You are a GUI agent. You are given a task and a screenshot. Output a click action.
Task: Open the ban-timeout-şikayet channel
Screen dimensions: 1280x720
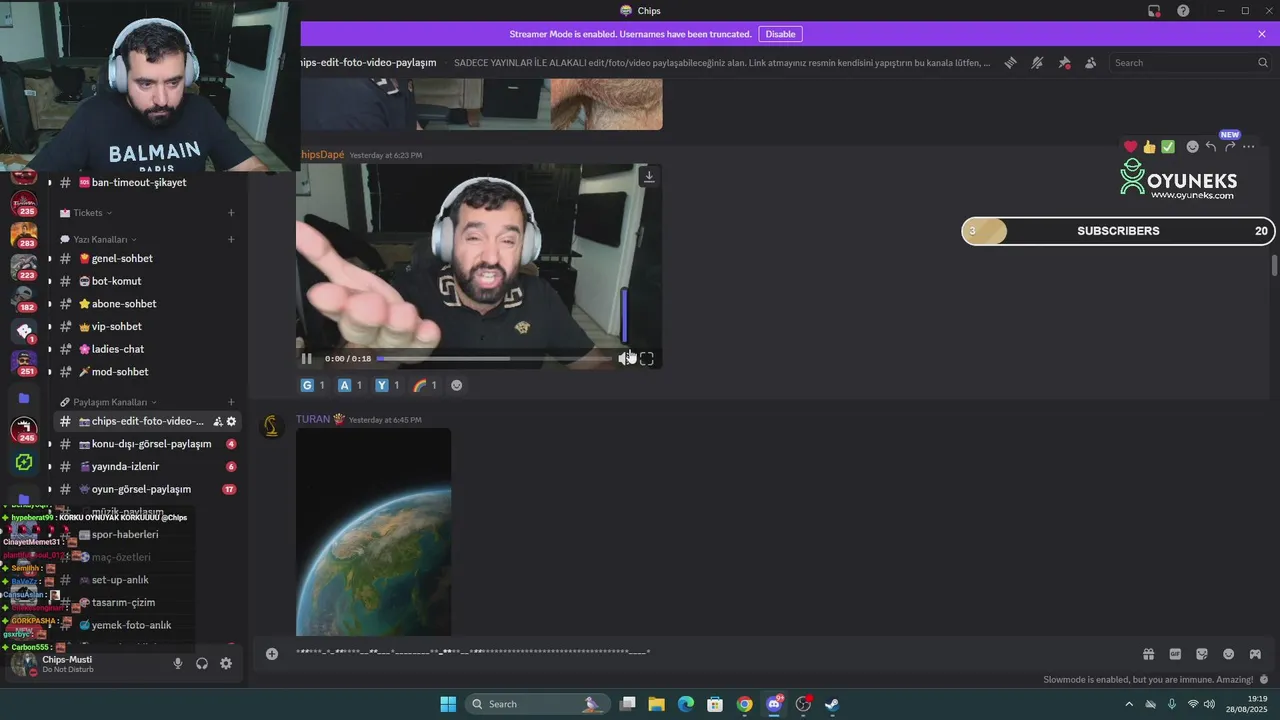pos(147,183)
